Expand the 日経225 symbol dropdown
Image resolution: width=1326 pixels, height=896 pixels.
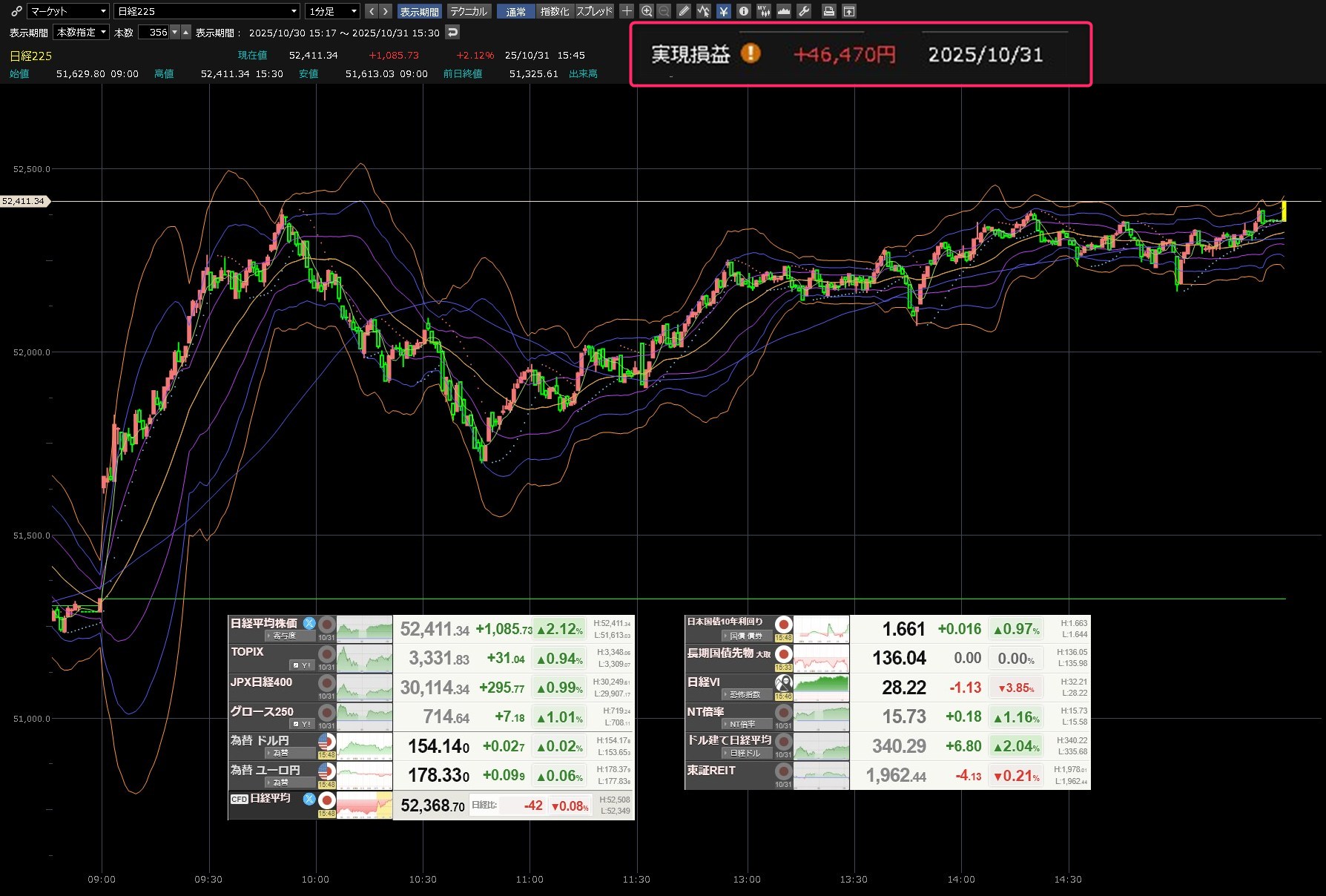[207, 11]
